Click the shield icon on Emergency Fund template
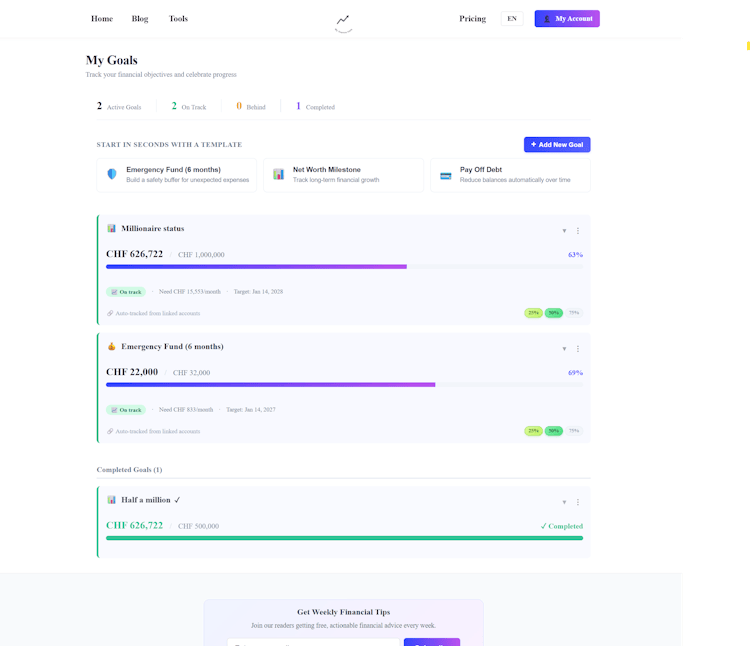Viewport: 750px width, 646px height. click(112, 174)
